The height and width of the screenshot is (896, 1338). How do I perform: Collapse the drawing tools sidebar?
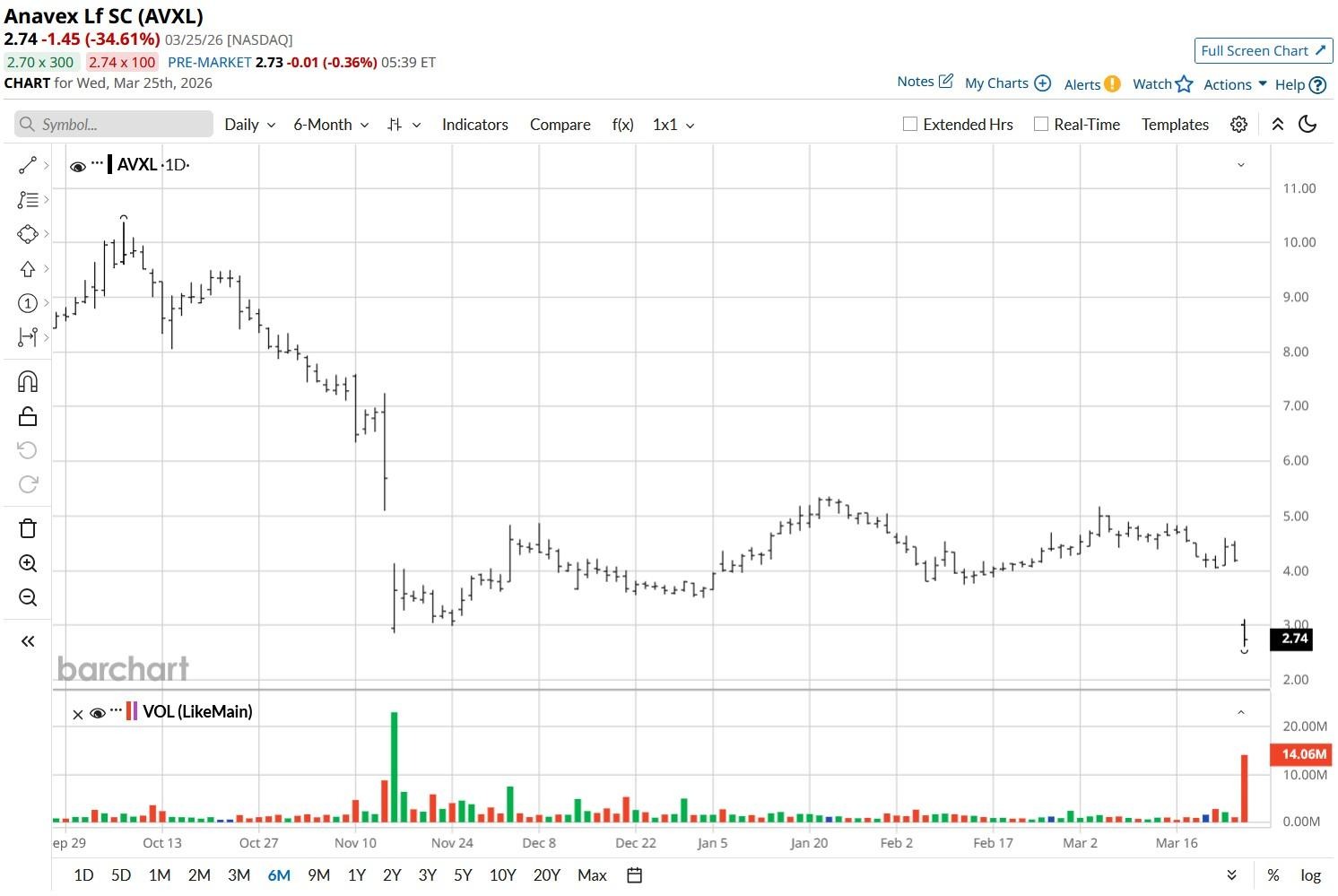[x=28, y=641]
